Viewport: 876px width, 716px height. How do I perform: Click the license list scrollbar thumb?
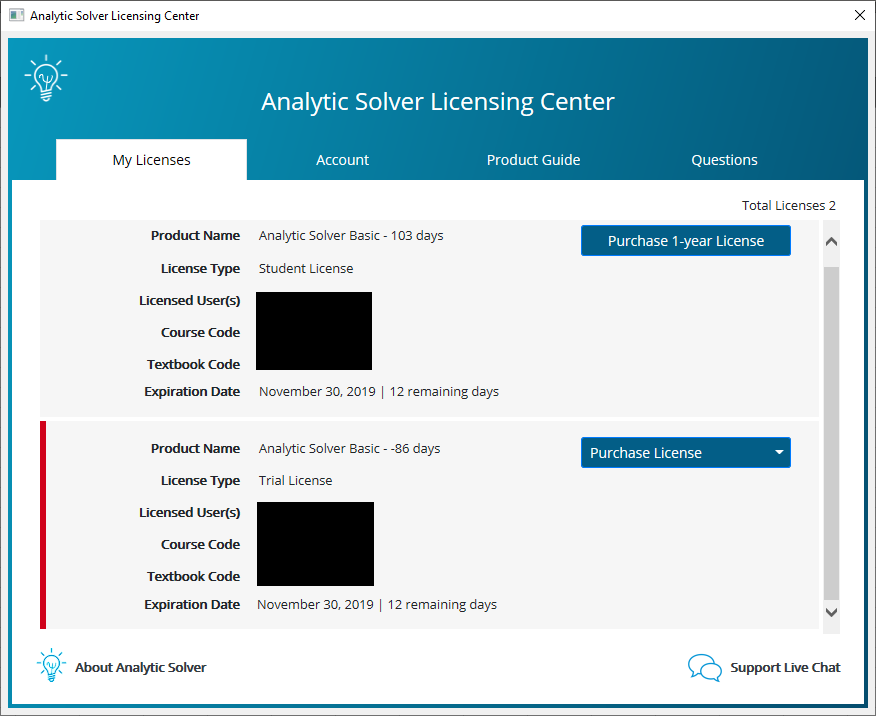[831, 433]
